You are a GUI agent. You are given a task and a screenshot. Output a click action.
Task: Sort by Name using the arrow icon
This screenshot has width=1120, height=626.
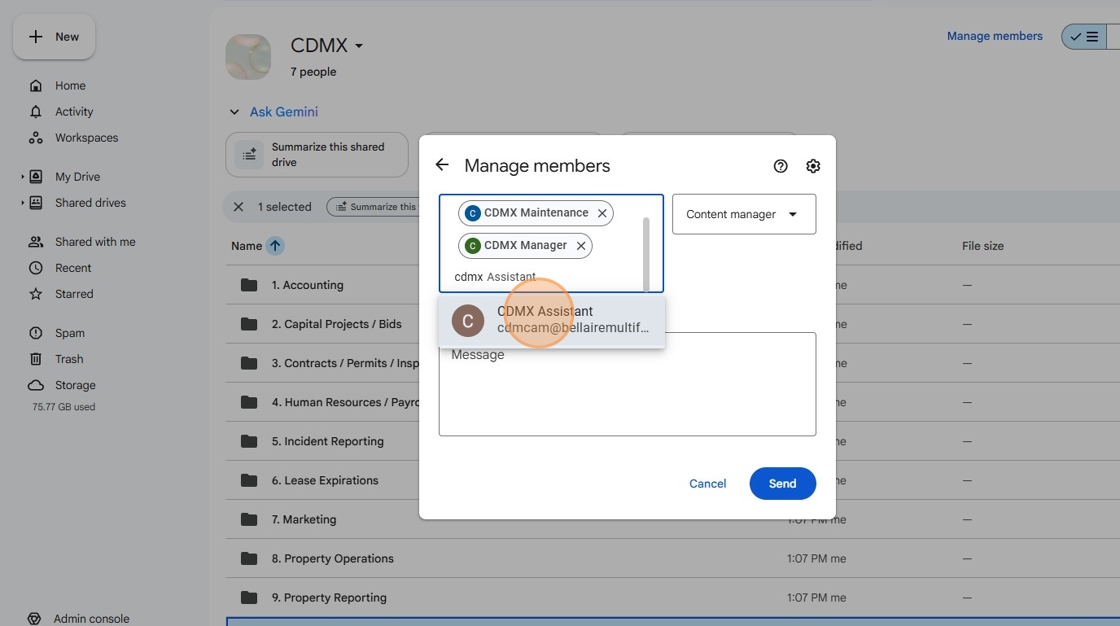point(275,246)
